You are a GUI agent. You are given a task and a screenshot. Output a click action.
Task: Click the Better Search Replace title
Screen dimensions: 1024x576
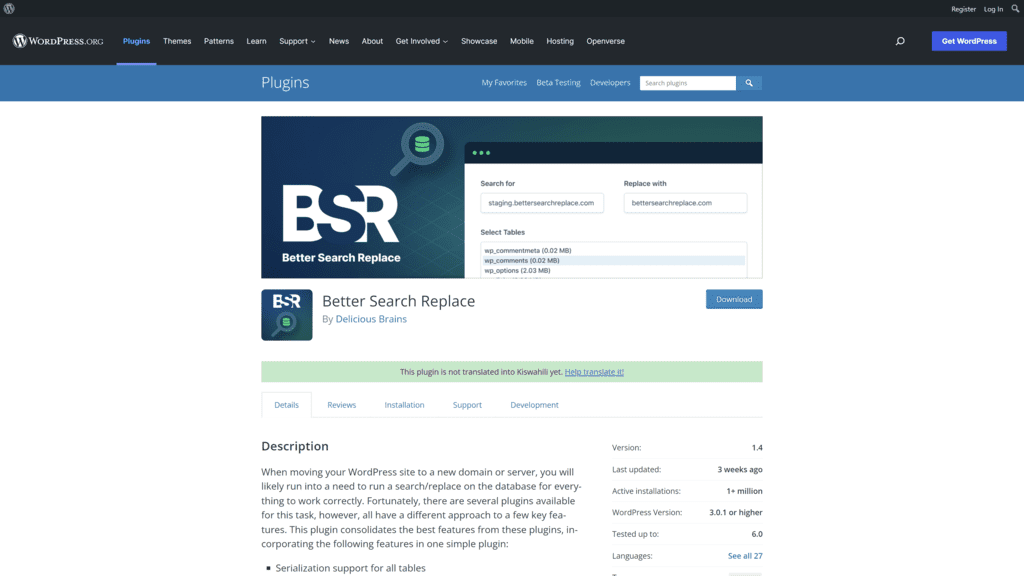(398, 301)
